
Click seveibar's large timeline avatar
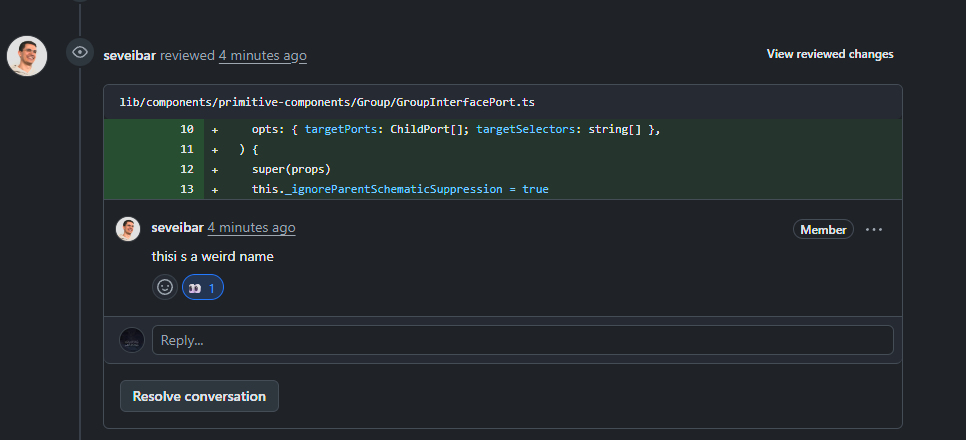[x=27, y=56]
